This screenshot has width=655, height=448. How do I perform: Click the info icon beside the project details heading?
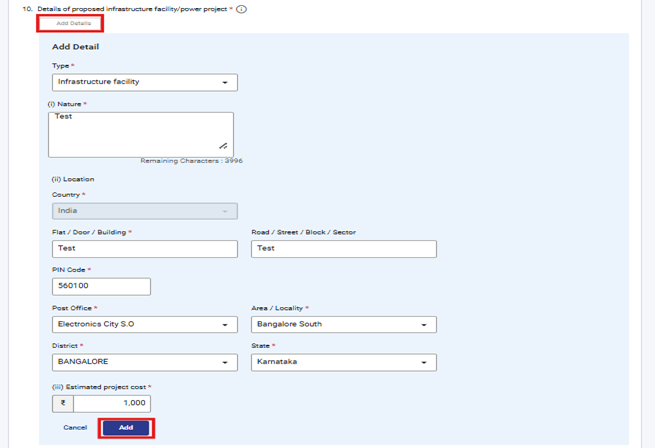242,9
